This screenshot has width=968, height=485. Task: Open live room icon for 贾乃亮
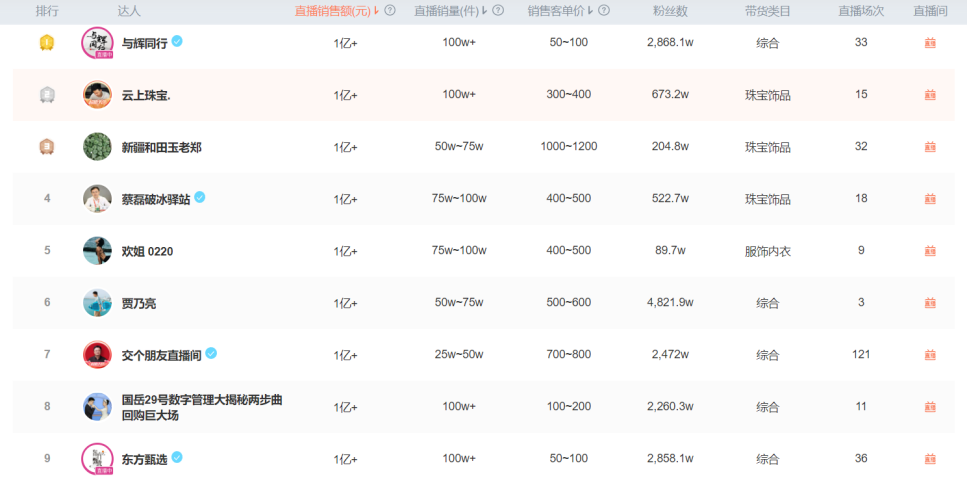tap(930, 303)
